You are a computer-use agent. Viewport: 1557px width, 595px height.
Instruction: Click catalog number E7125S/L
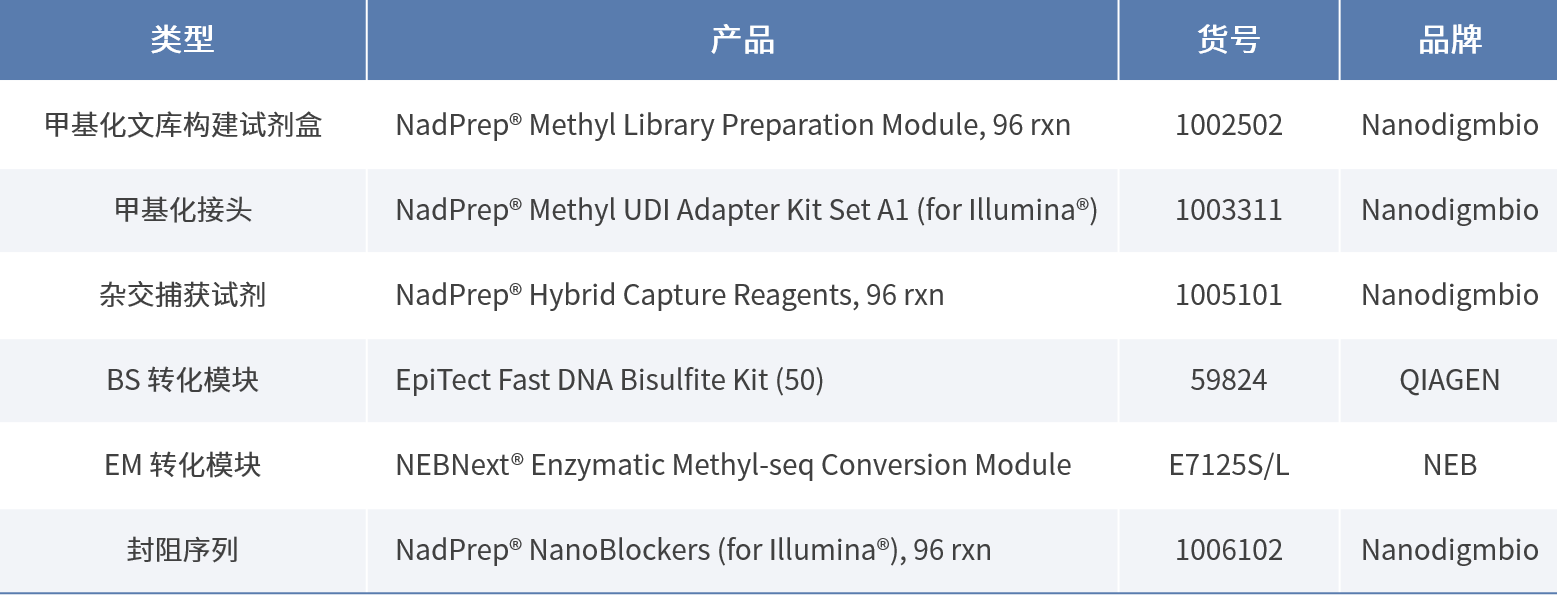coord(1228,465)
